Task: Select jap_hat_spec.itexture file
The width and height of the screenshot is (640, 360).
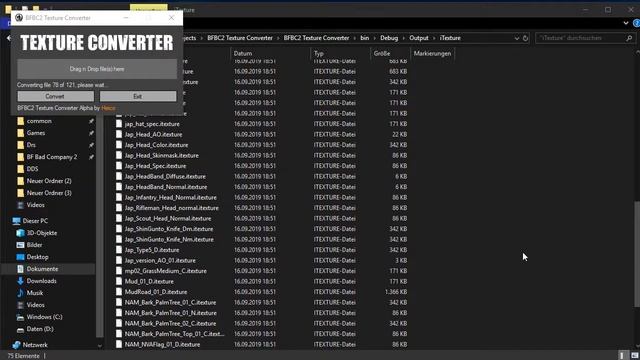Action: (152, 124)
